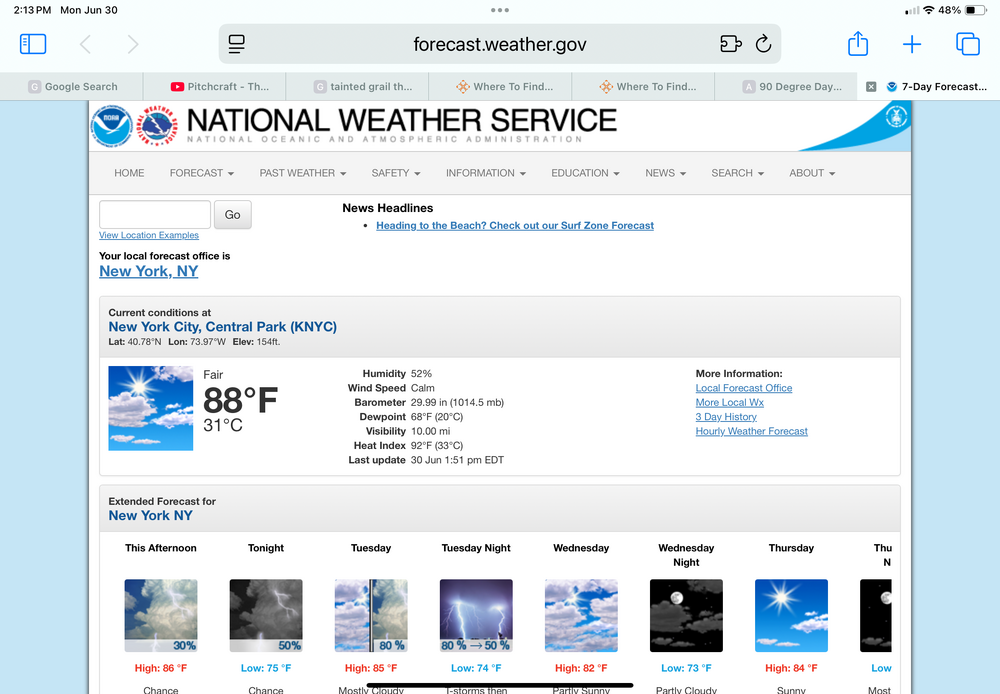Click the 'High: 82 °F' text

coord(581,668)
